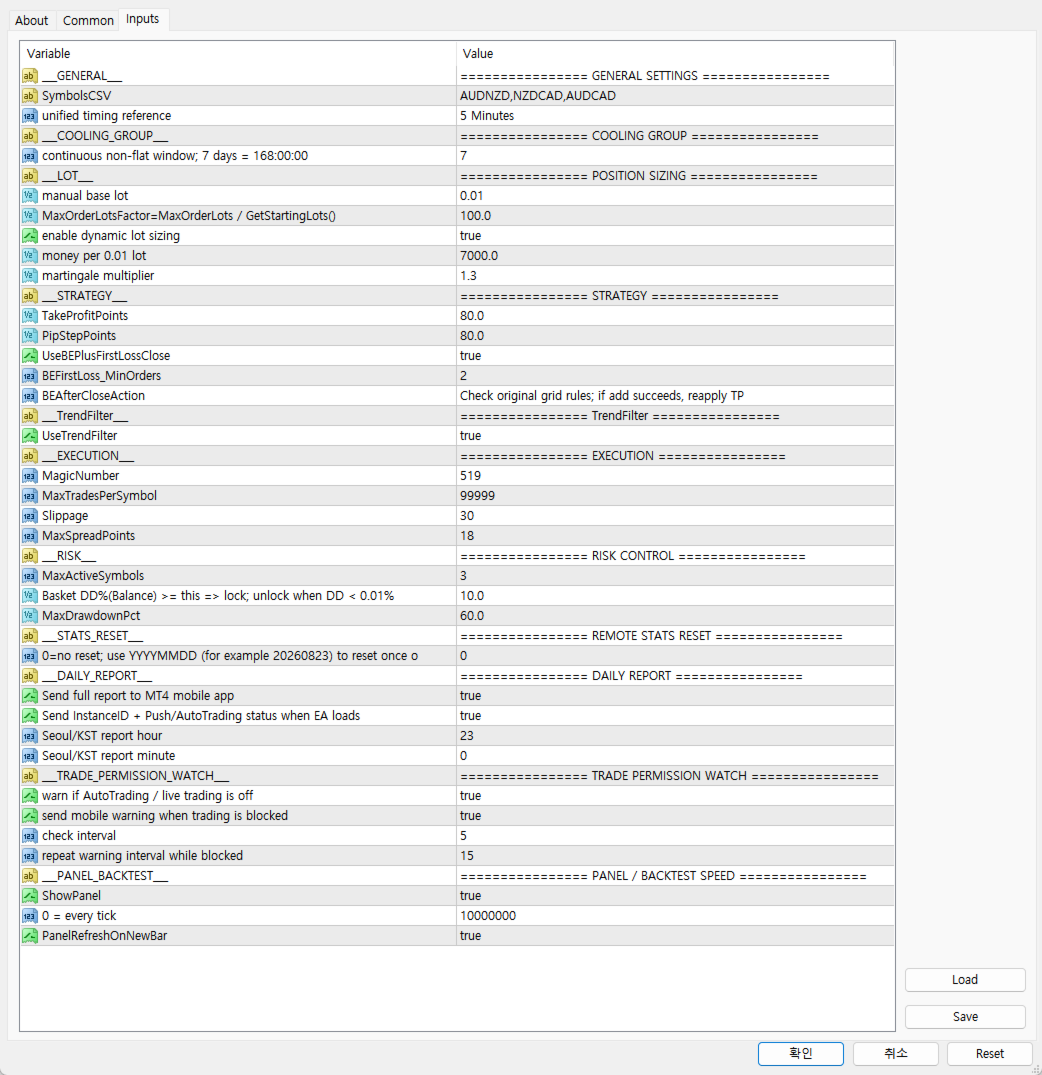Click the double icon next to TakeProfitPoints
The width and height of the screenshot is (1042, 1075).
[x=29, y=316]
